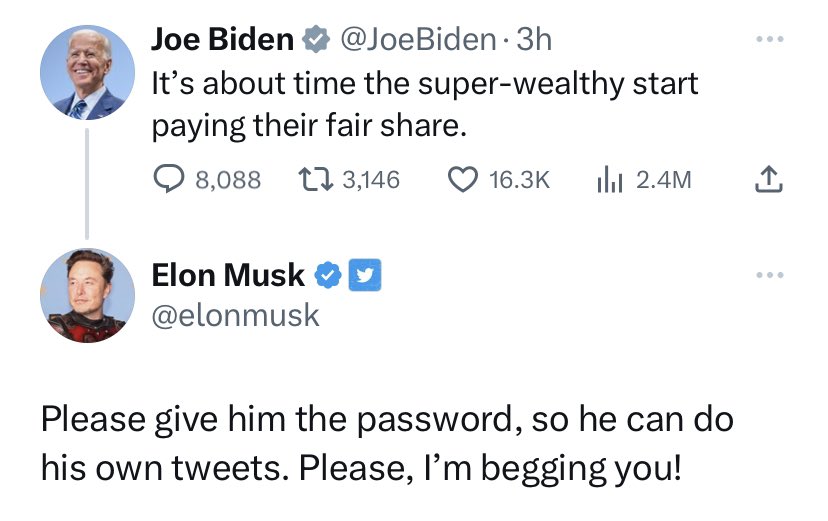Open more options on Joe Biden's tweet
Image resolution: width=828 pixels, height=521 pixels.
coord(767,42)
